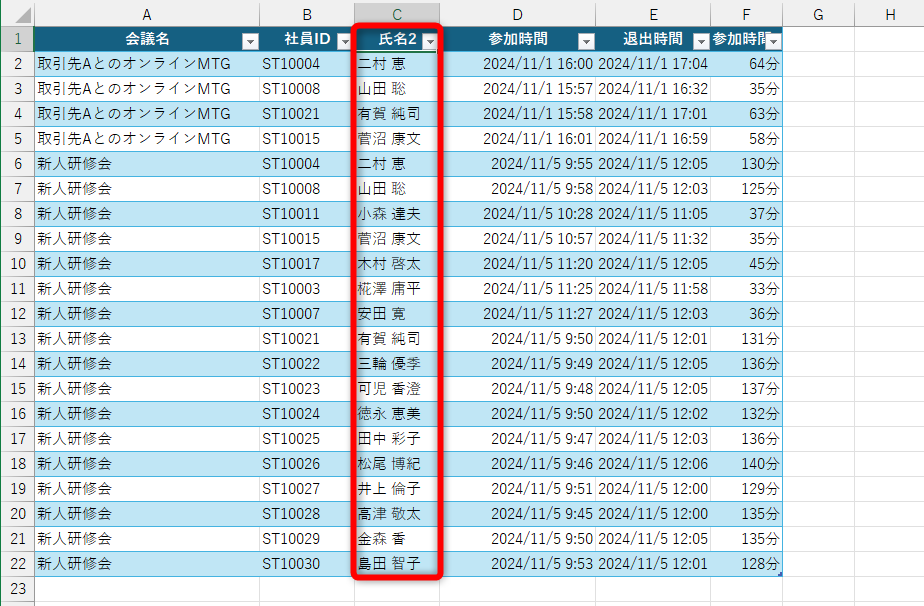Select cell 130分

click(x=747, y=163)
